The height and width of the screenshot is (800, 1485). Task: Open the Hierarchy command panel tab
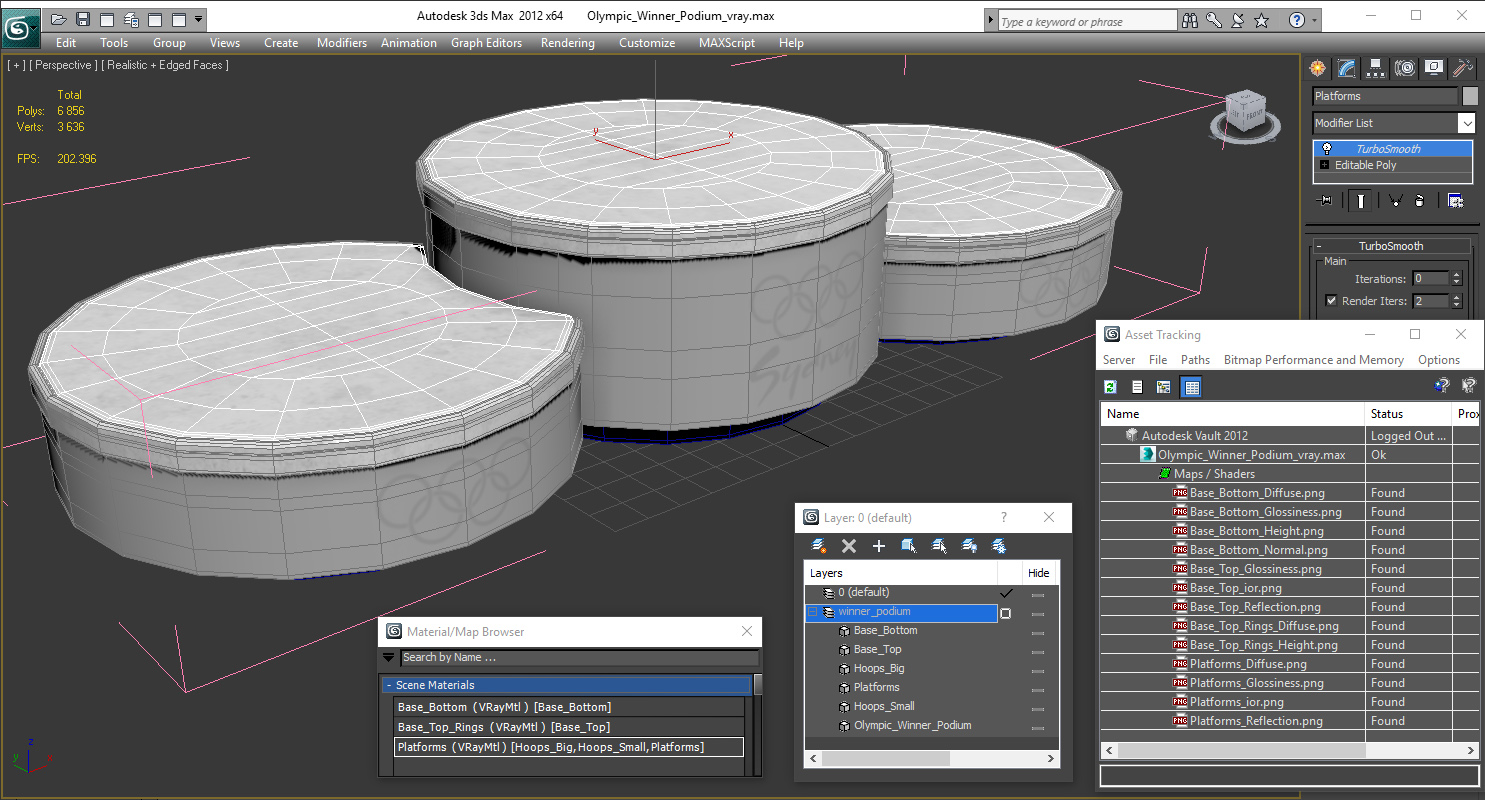1376,68
